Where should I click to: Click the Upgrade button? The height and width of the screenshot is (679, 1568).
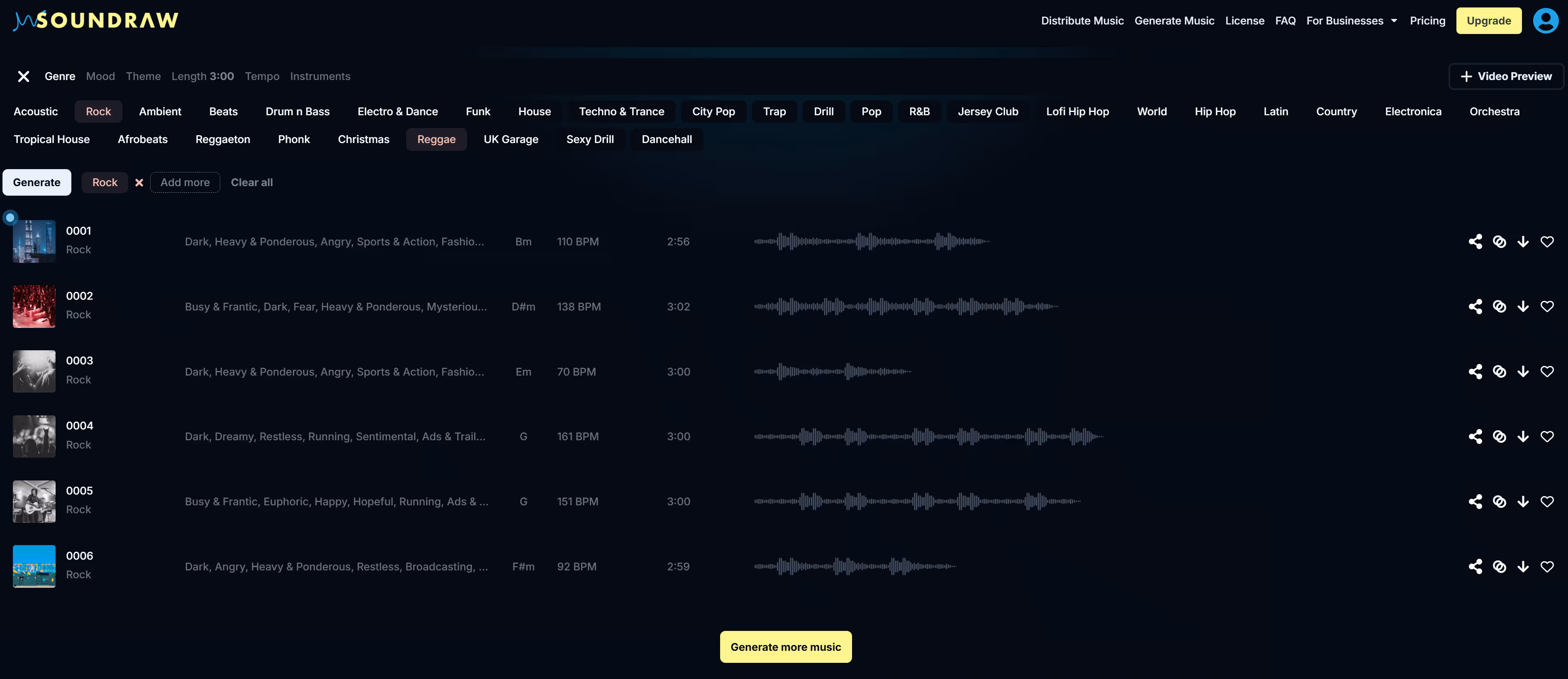click(x=1488, y=21)
